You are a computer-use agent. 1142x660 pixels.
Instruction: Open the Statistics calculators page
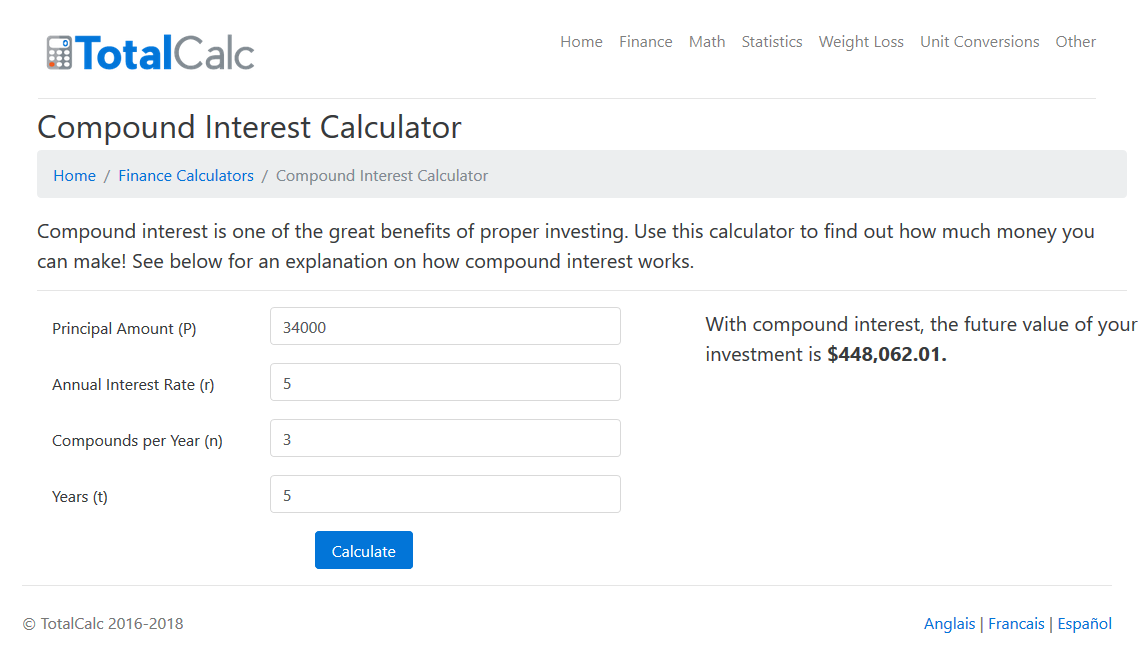click(772, 41)
